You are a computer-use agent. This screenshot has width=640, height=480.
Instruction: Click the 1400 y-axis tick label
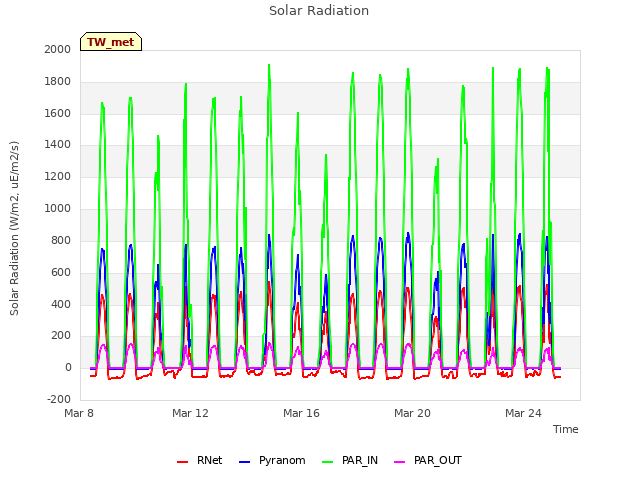[58, 144]
